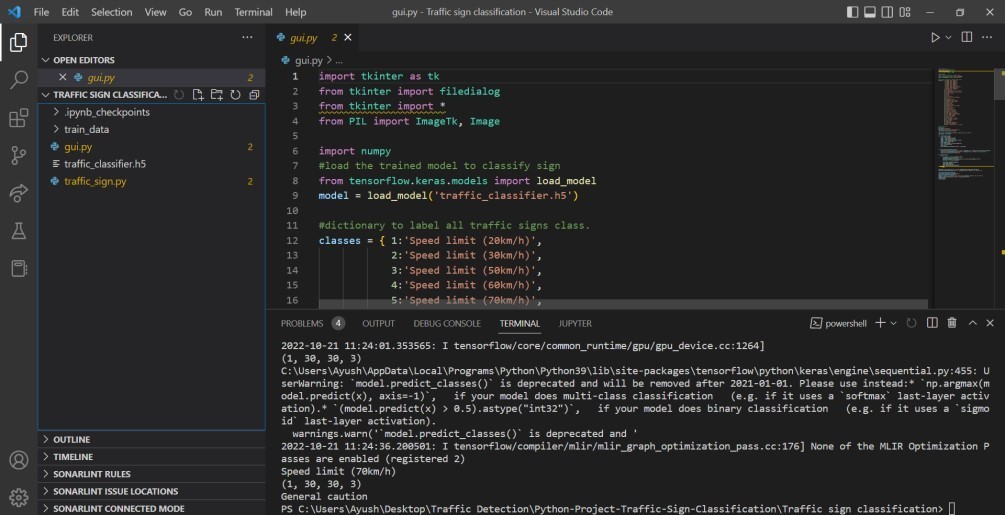Screen dimensions: 1005x515
Task: Open the Accounts menu
Action: pyautogui.click(x=19, y=460)
